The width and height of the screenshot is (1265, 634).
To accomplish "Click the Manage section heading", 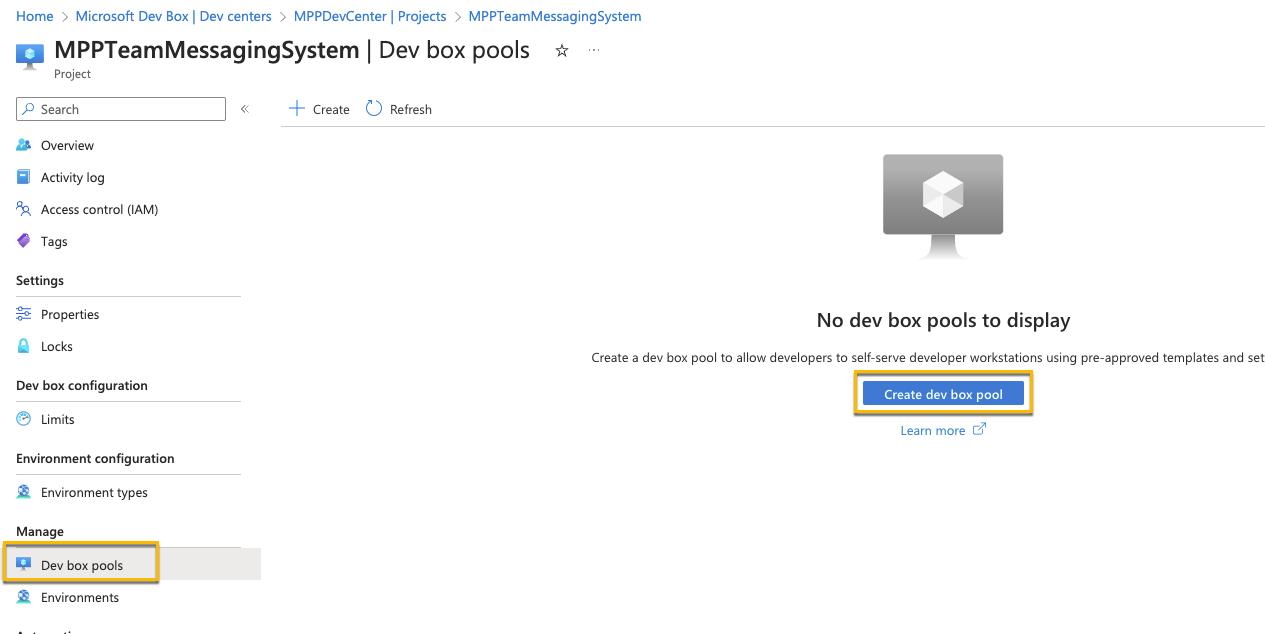I will point(40,531).
